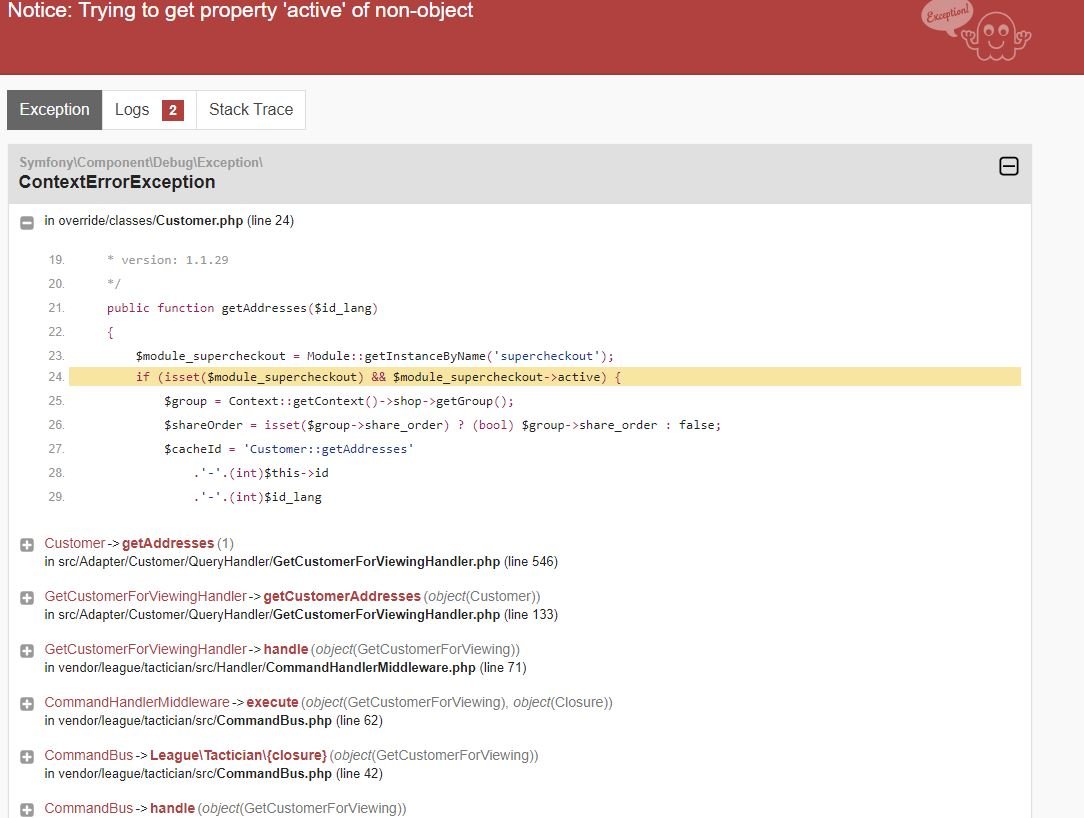Screen dimensions: 1084x818
Task: Click code line 25 with $group
Action: click(x=339, y=401)
